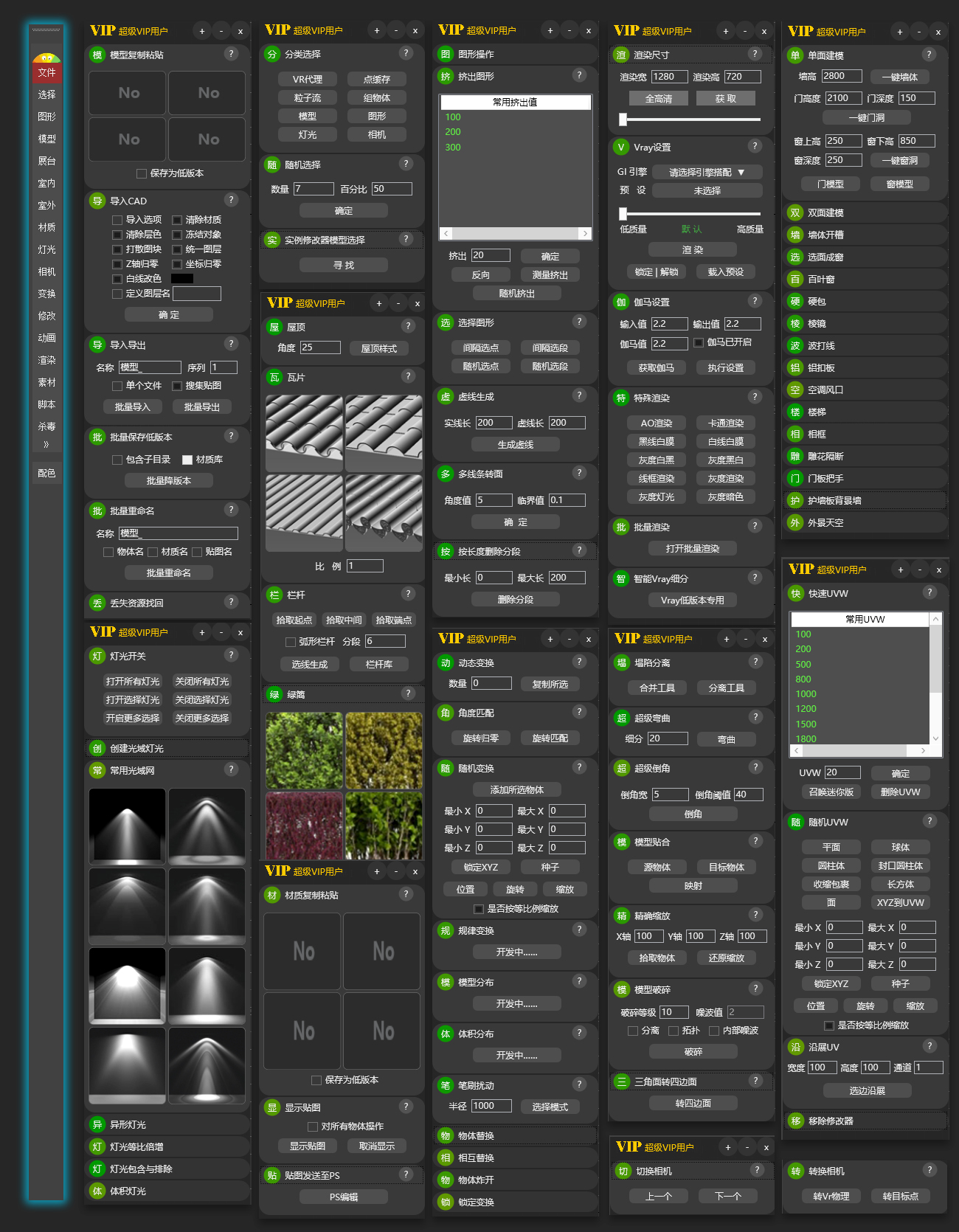Viewport: 959px width, 1232px height.
Task: Toggle the 搜集贴图 checkbox
Action: tap(177, 386)
